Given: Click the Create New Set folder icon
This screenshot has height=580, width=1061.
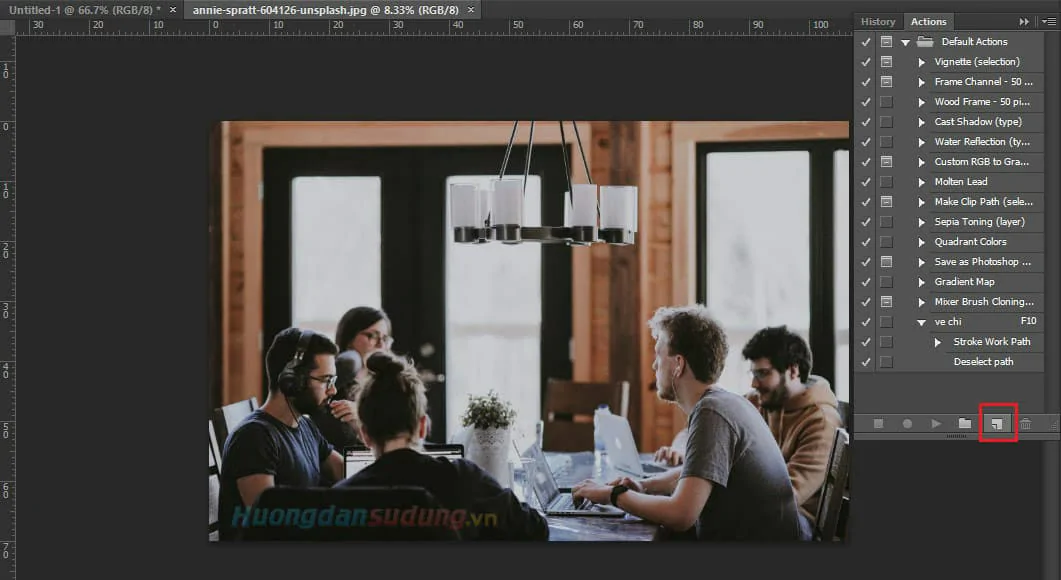Looking at the screenshot, I should (x=966, y=423).
